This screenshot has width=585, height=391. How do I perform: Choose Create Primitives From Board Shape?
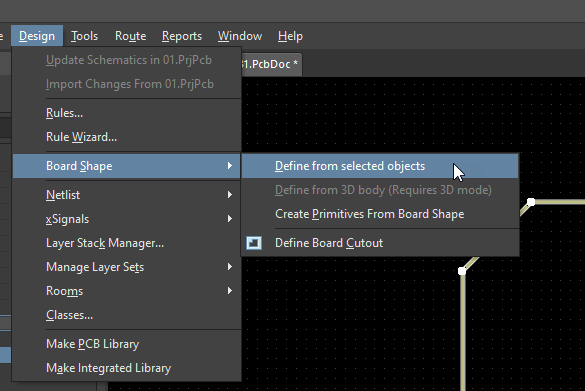tap(380, 214)
